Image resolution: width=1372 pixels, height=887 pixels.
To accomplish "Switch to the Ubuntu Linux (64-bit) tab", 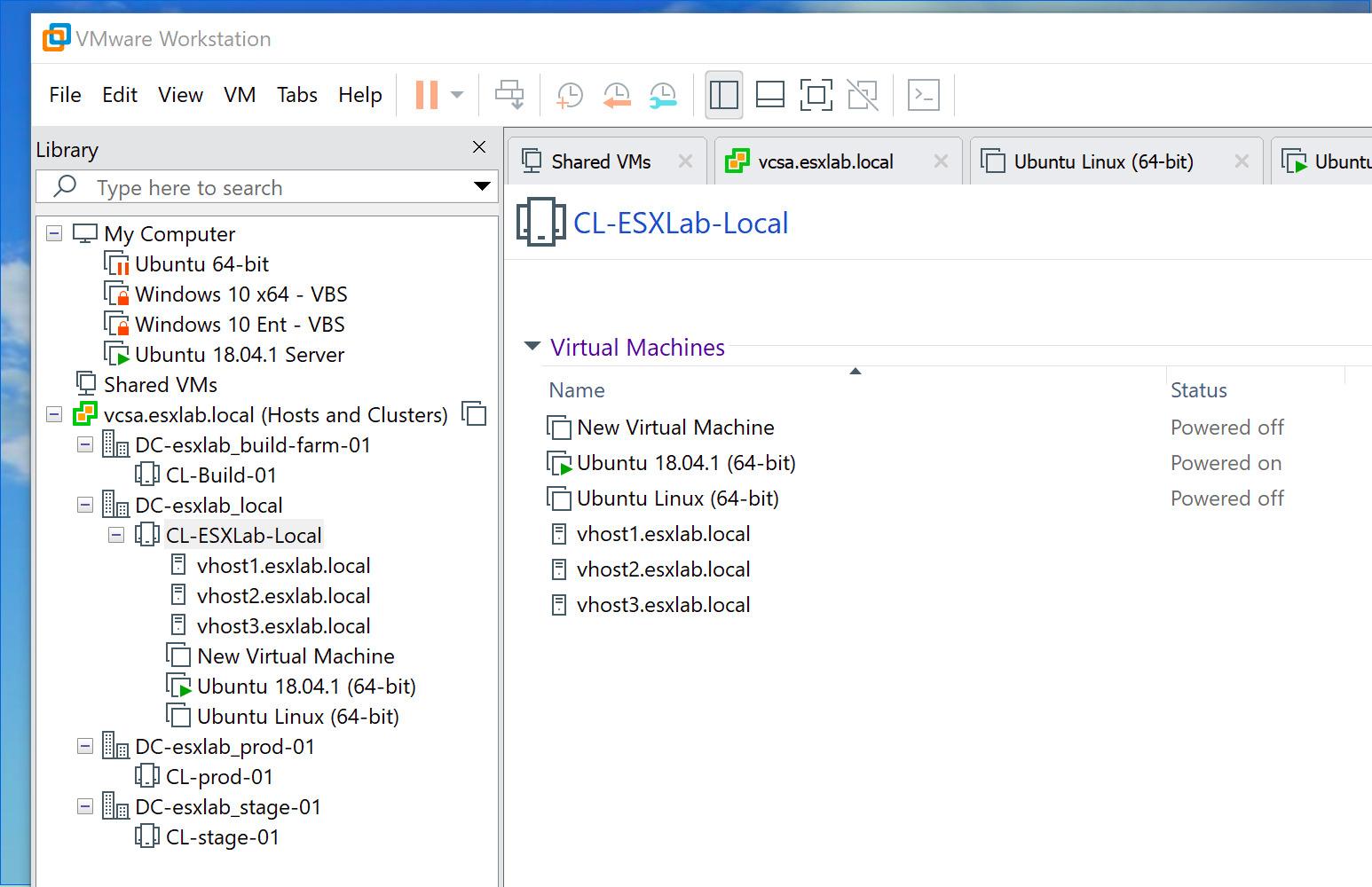I will (1102, 161).
